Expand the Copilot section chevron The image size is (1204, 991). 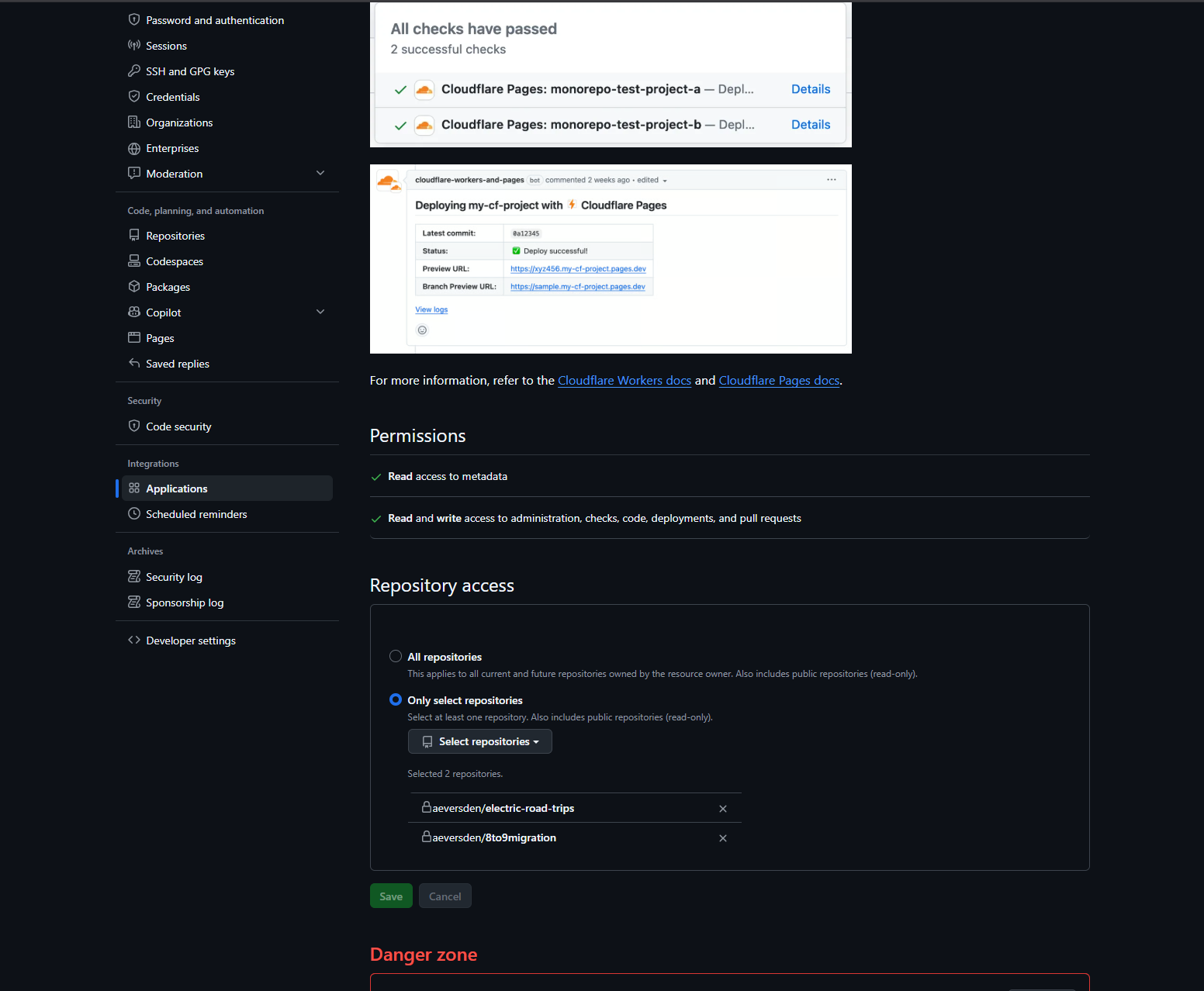tap(320, 312)
